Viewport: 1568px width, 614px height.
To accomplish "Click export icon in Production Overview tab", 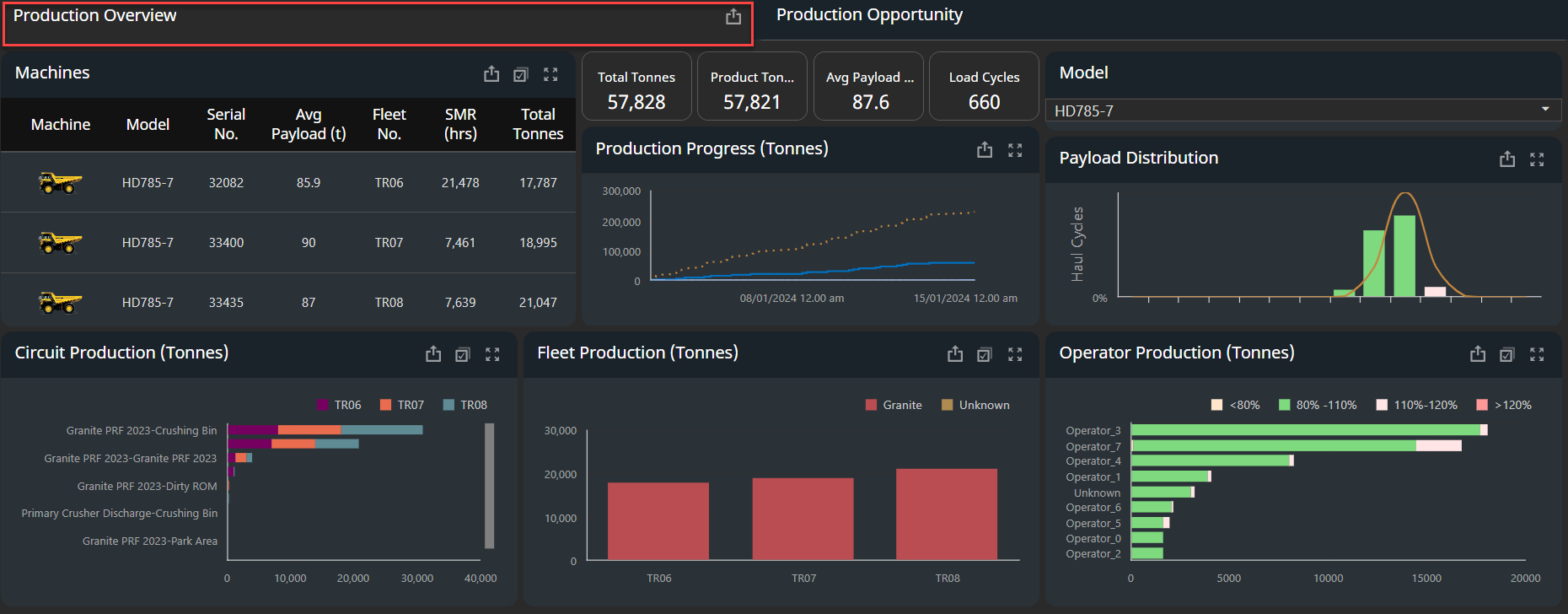I will [733, 16].
